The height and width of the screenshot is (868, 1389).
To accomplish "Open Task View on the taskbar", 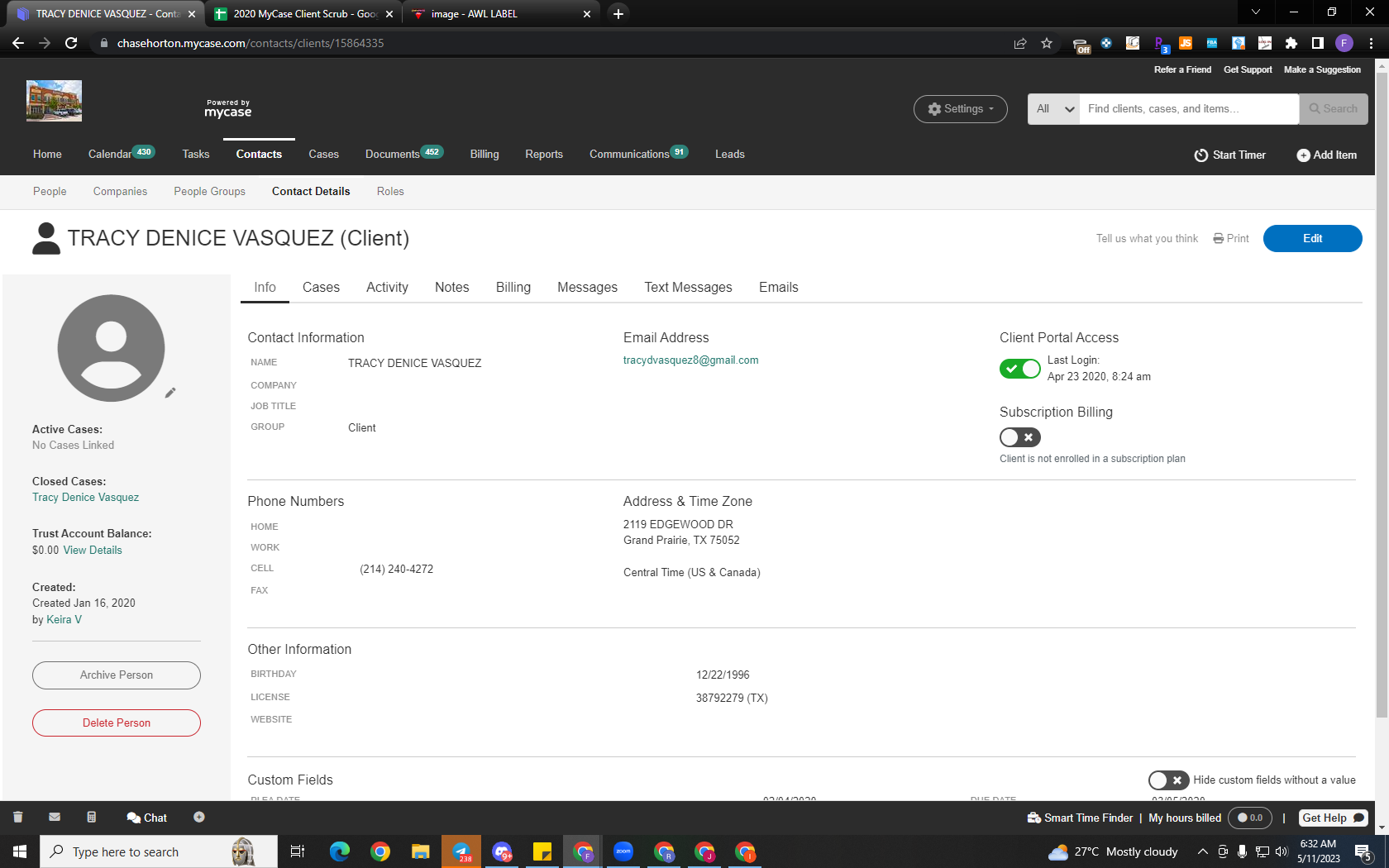I will coord(298,851).
